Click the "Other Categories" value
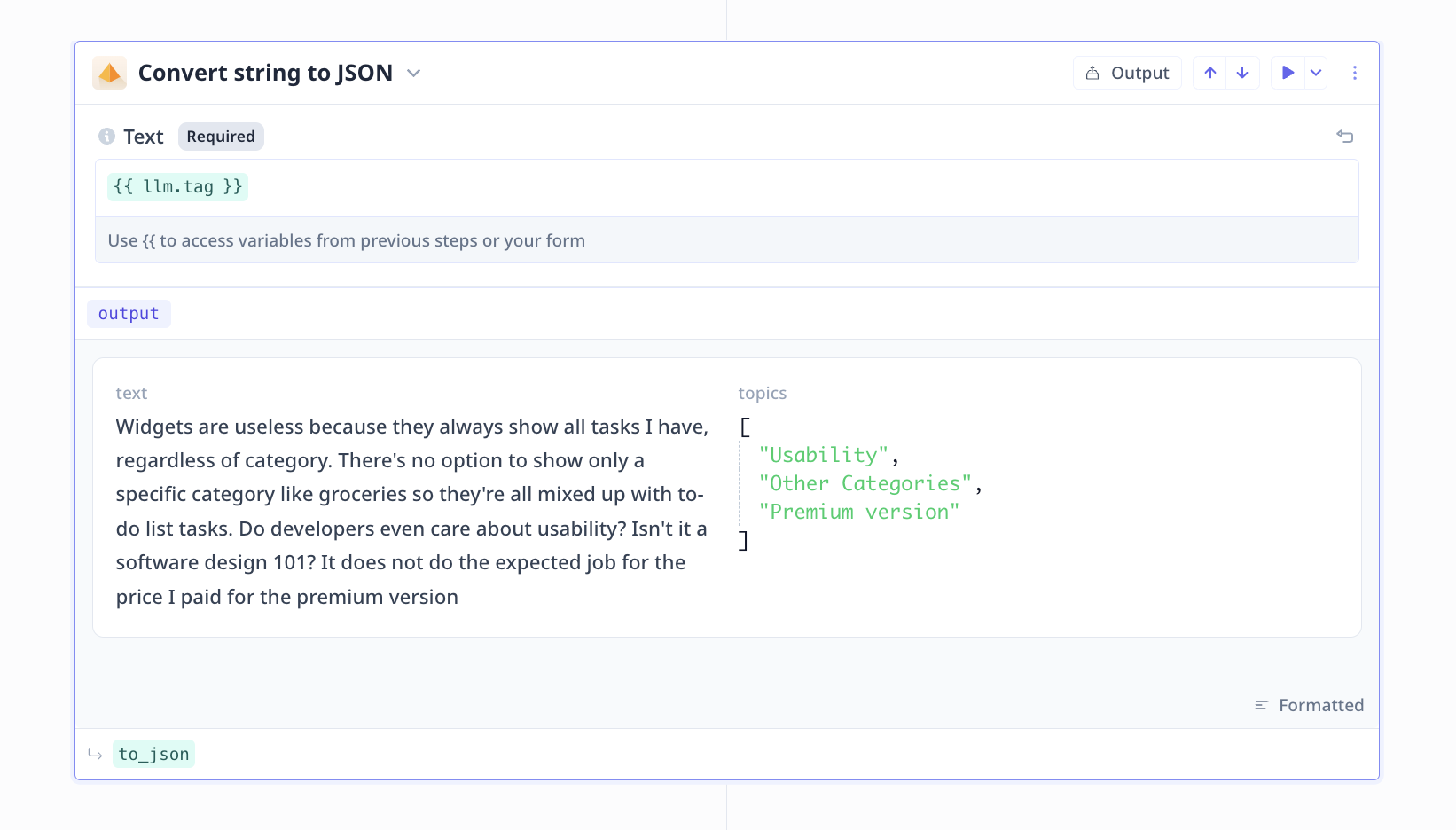Image resolution: width=1456 pixels, height=830 pixels. coord(865,483)
